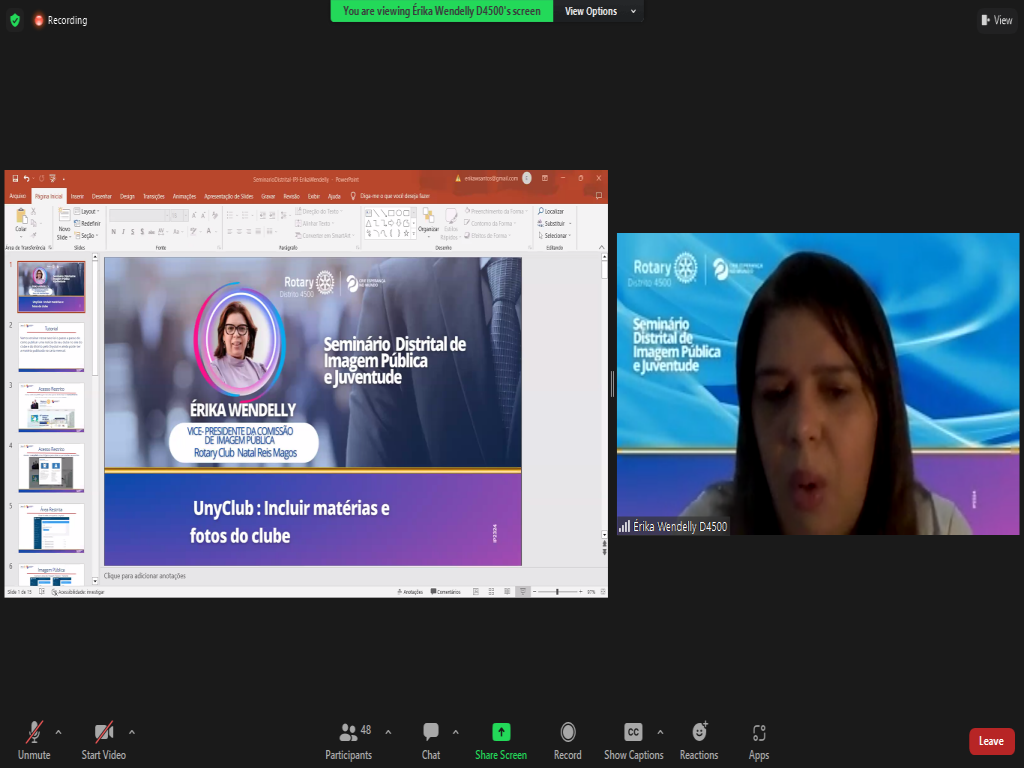The image size is (1024, 768).
Task: Click the encryption shield icon
Action: pyautogui.click(x=14, y=20)
